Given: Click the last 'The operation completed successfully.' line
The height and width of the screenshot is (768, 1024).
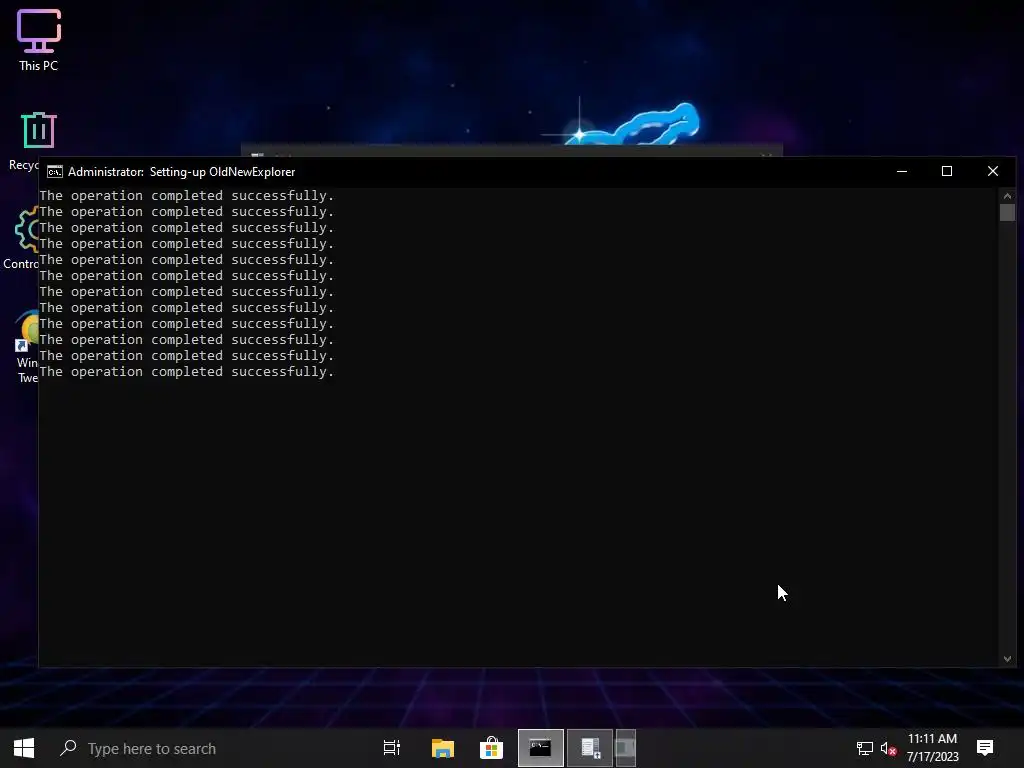Looking at the screenshot, I should (187, 372).
